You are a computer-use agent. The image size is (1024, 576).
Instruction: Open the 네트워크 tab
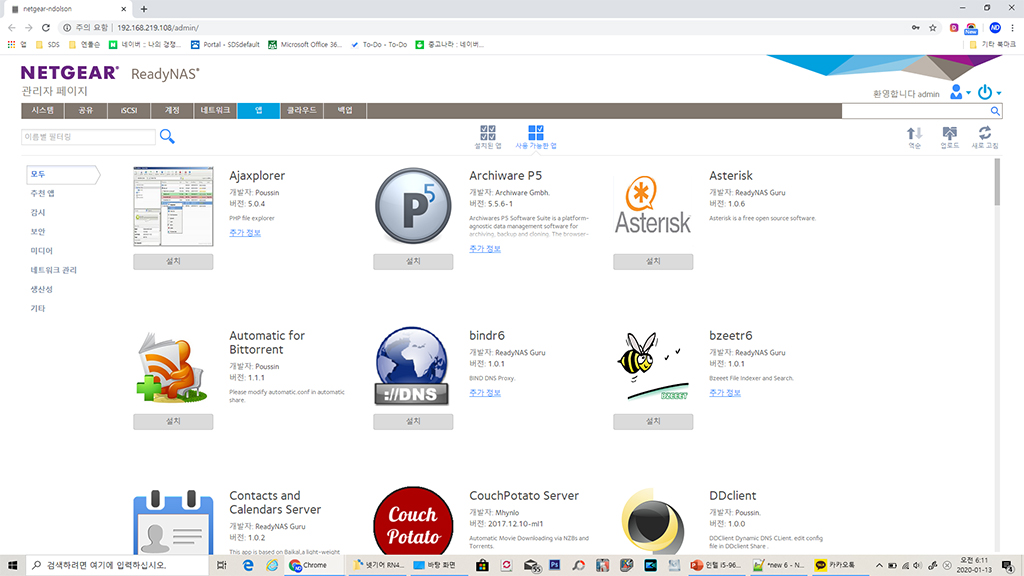click(x=215, y=110)
